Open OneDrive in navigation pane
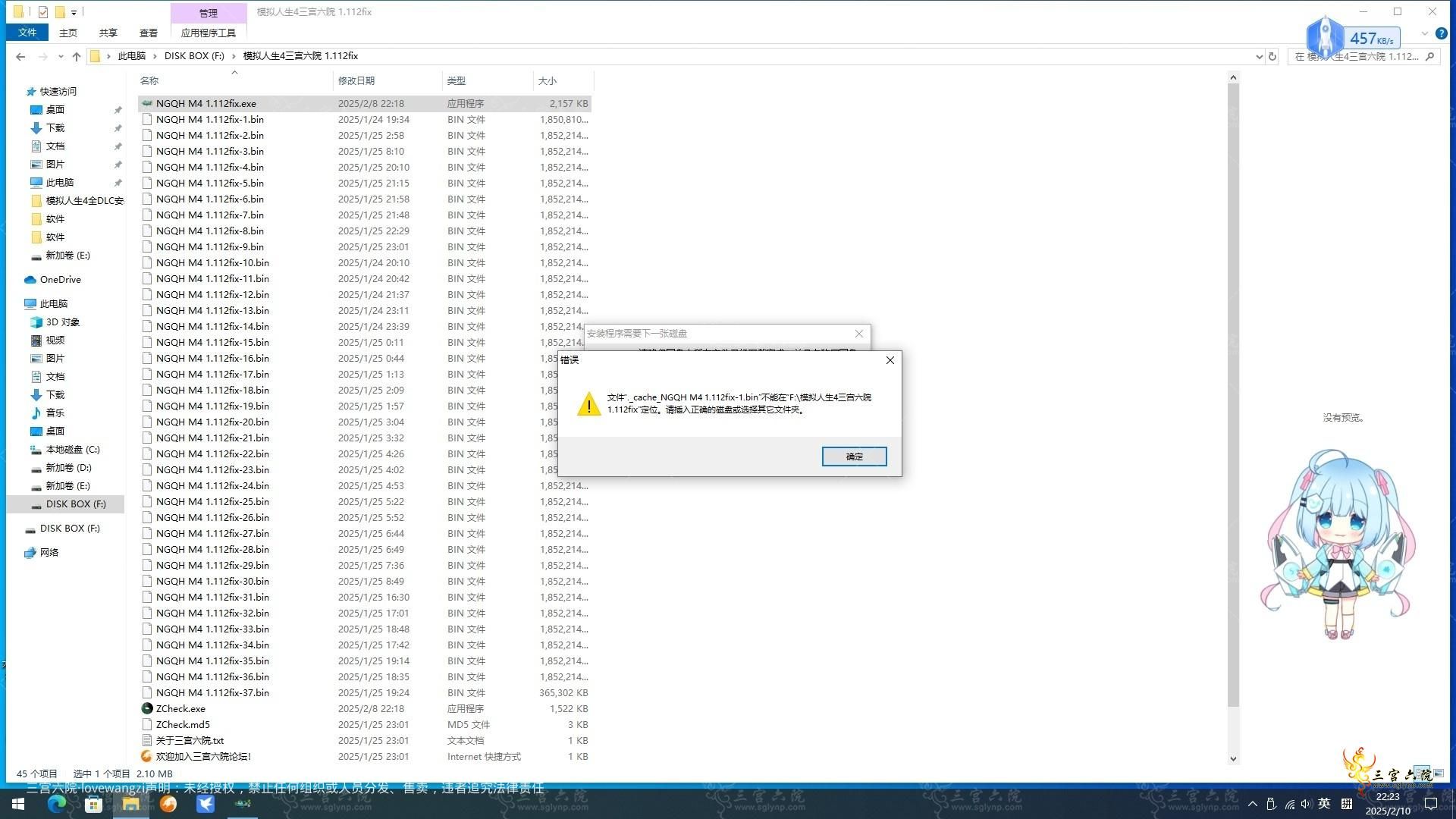Viewport: 1456px width, 819px height. [x=60, y=280]
